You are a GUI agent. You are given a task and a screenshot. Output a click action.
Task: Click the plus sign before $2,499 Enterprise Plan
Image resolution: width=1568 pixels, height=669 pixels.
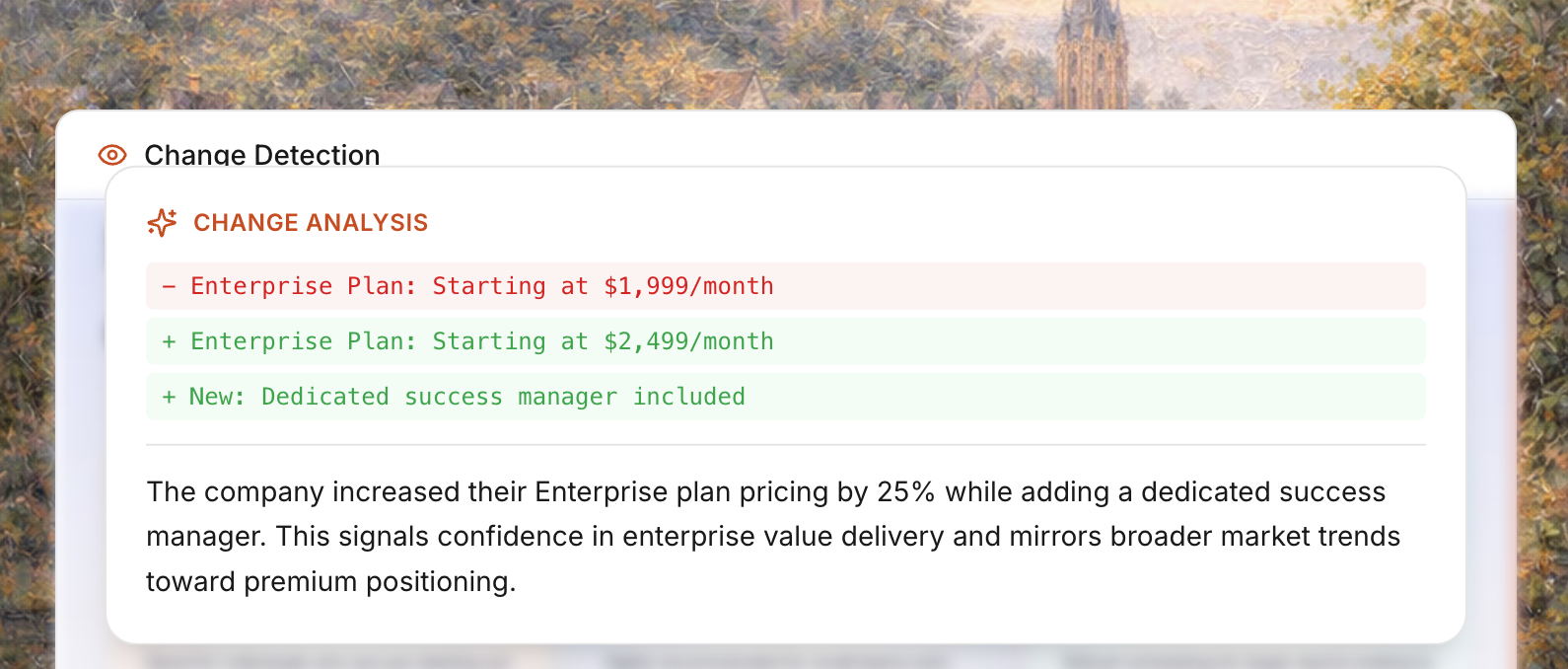click(x=169, y=341)
